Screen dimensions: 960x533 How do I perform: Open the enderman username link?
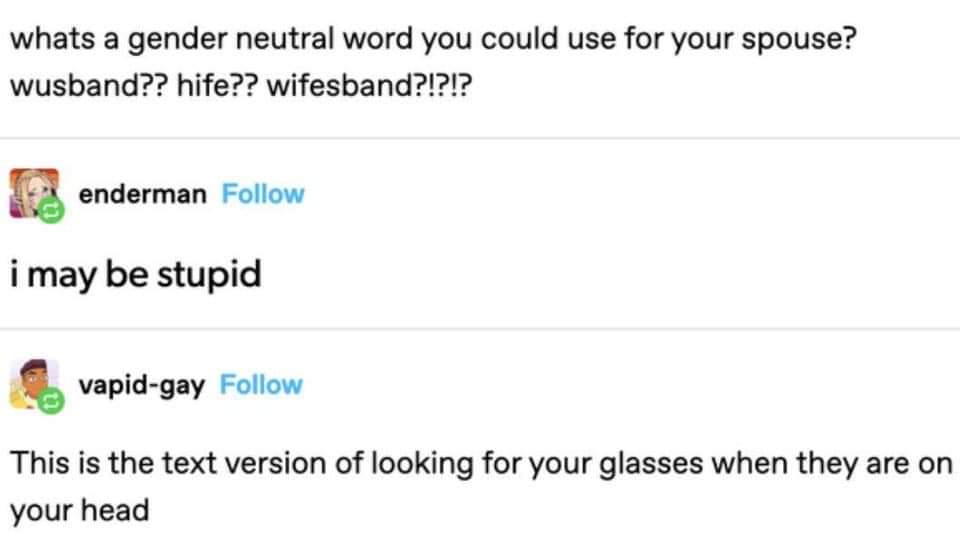pos(143,195)
